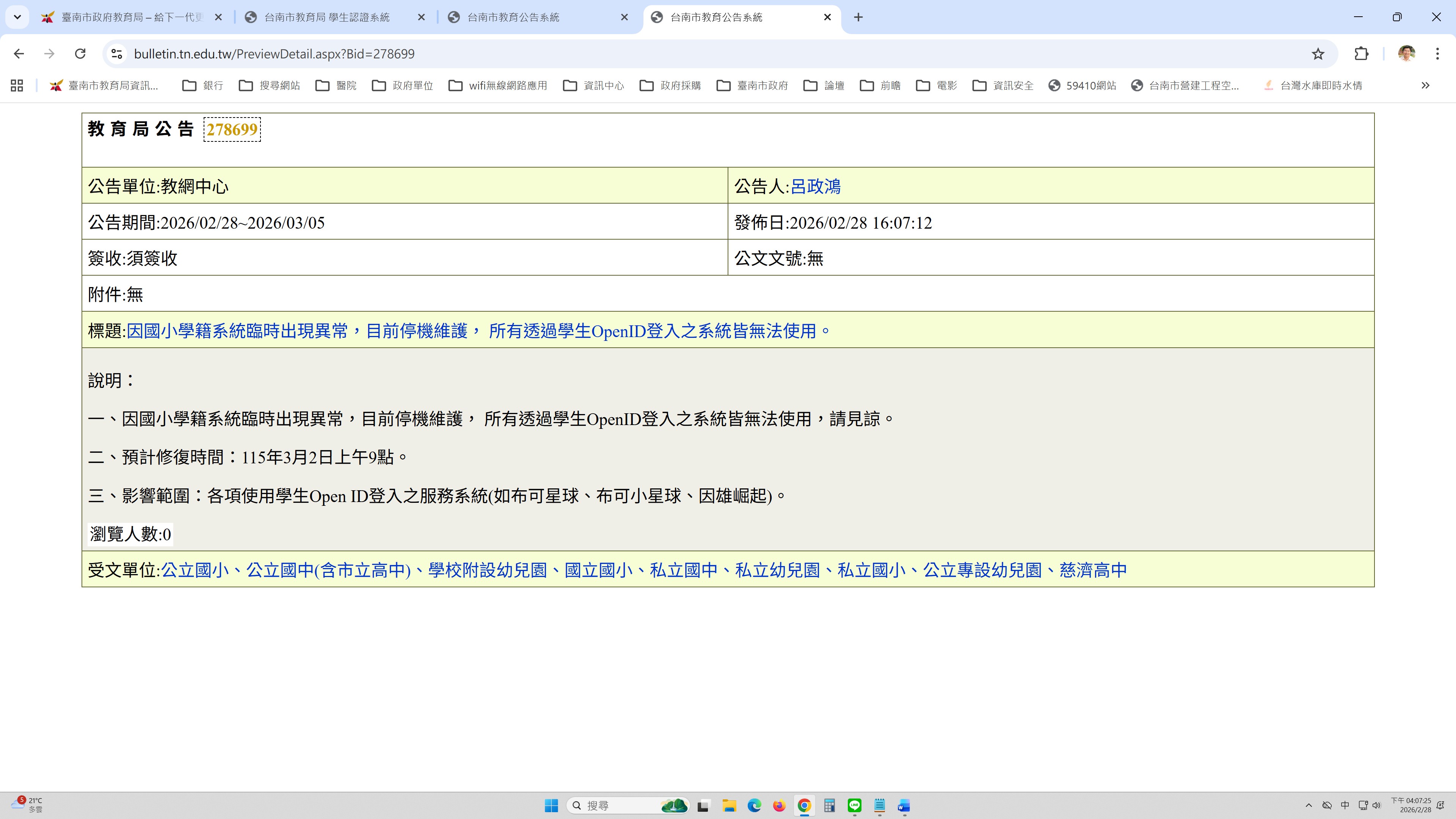The width and height of the screenshot is (1456, 819).
Task: Open Chrome three-dot menu
Action: [x=1437, y=54]
